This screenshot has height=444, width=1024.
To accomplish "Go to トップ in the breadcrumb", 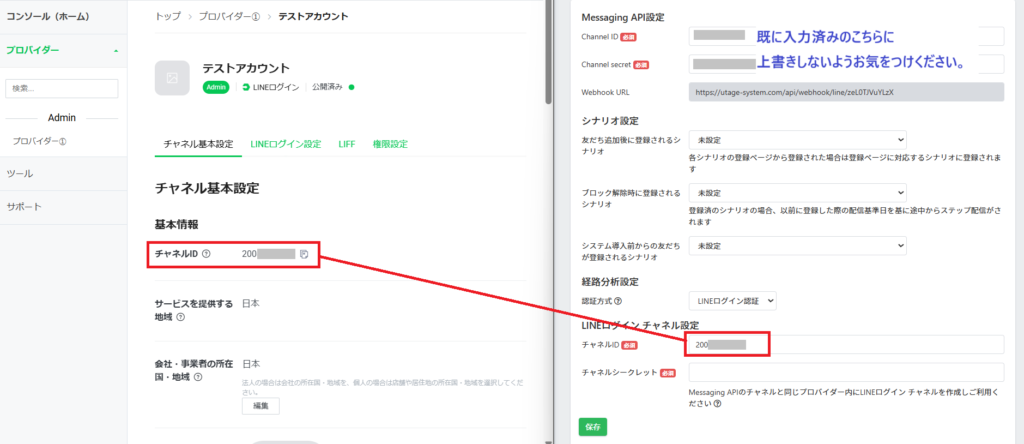I will 168,17.
